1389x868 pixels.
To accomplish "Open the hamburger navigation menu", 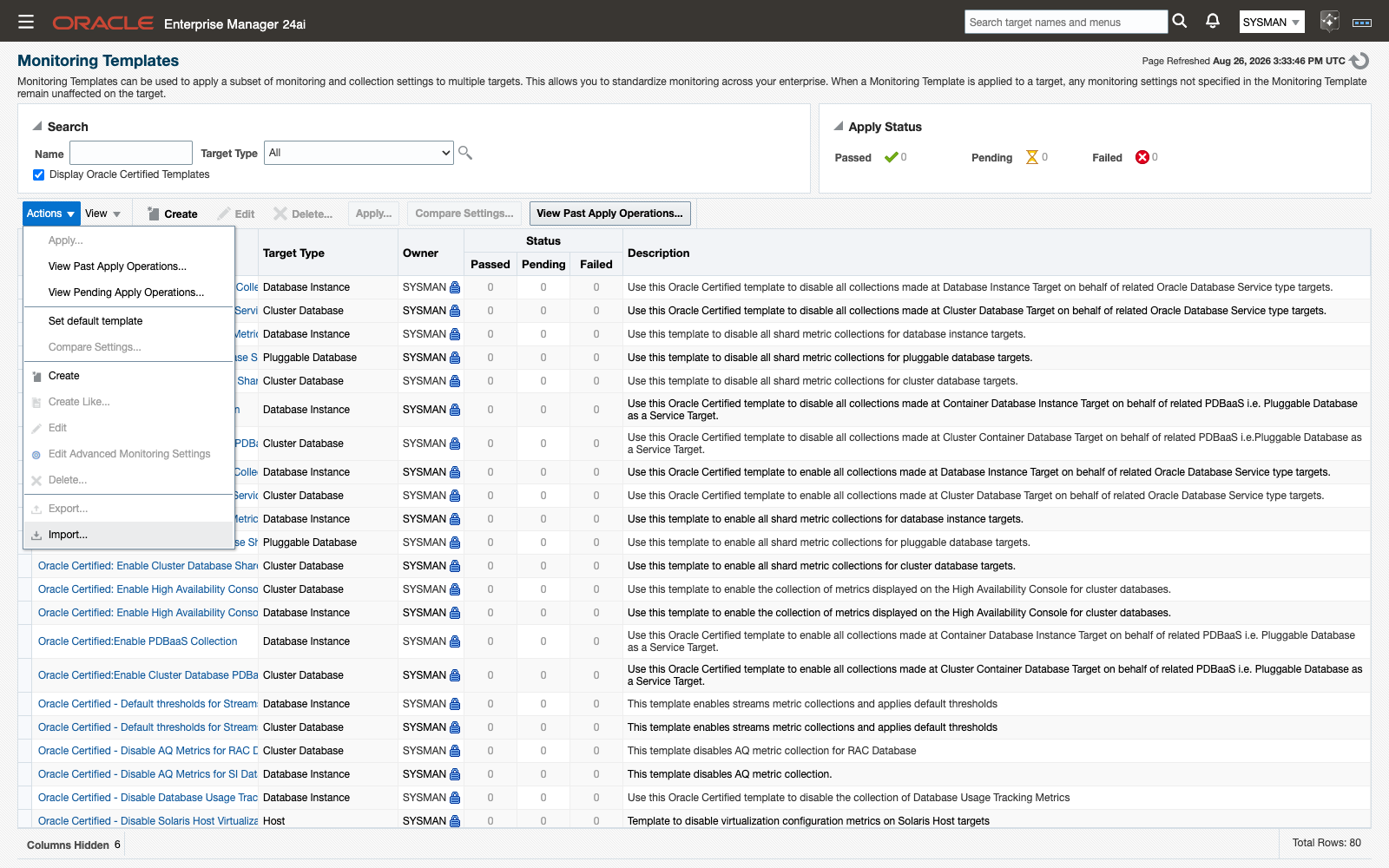I will [26, 22].
